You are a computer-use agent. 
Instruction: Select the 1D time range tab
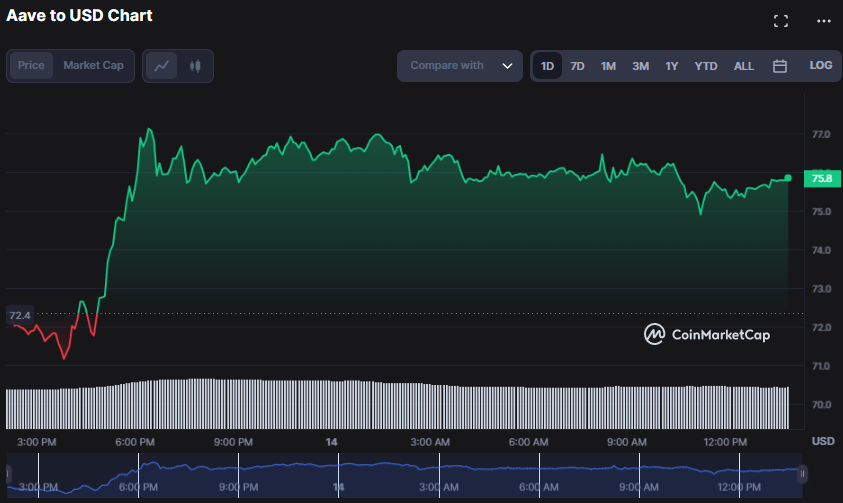click(x=547, y=66)
